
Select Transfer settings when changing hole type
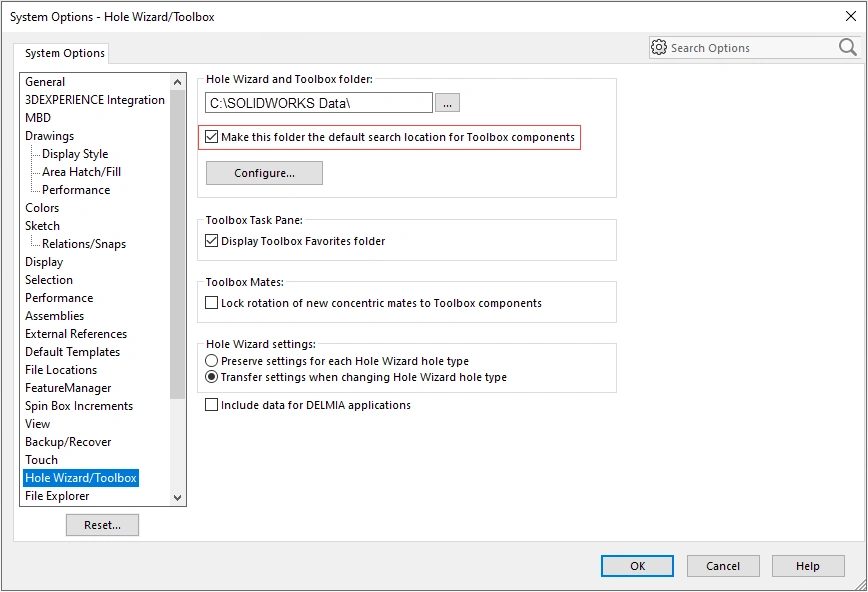coord(212,378)
